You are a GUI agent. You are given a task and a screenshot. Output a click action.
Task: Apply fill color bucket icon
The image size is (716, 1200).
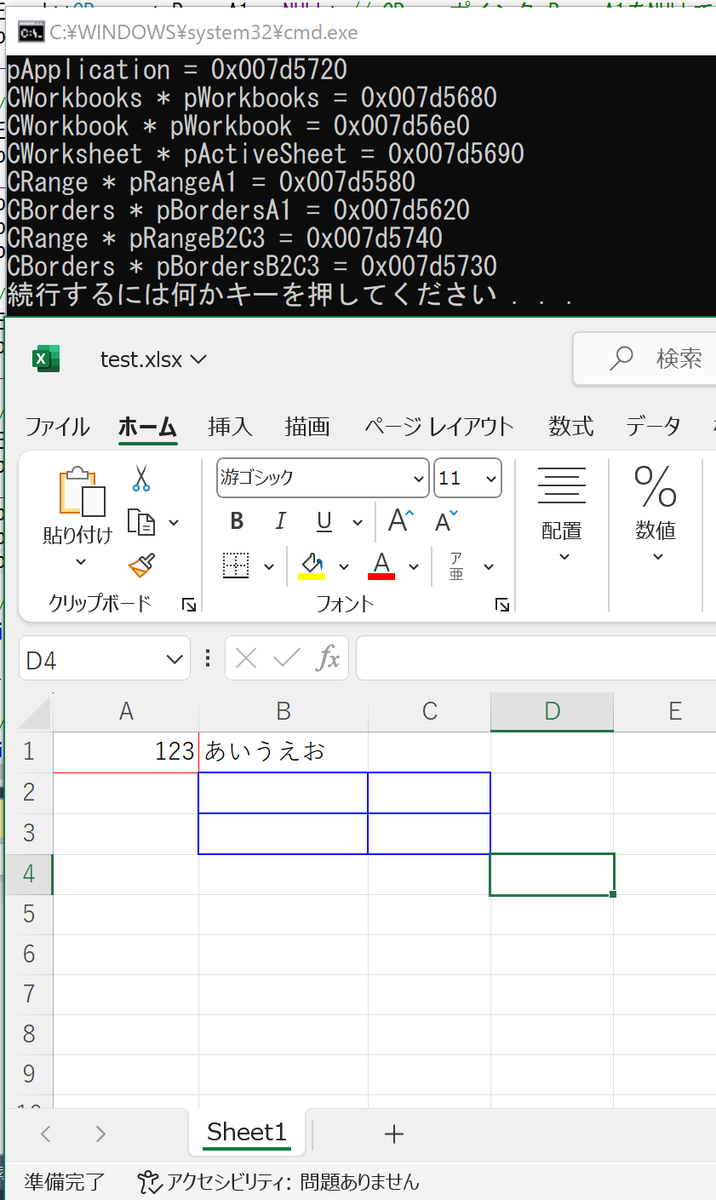(312, 566)
